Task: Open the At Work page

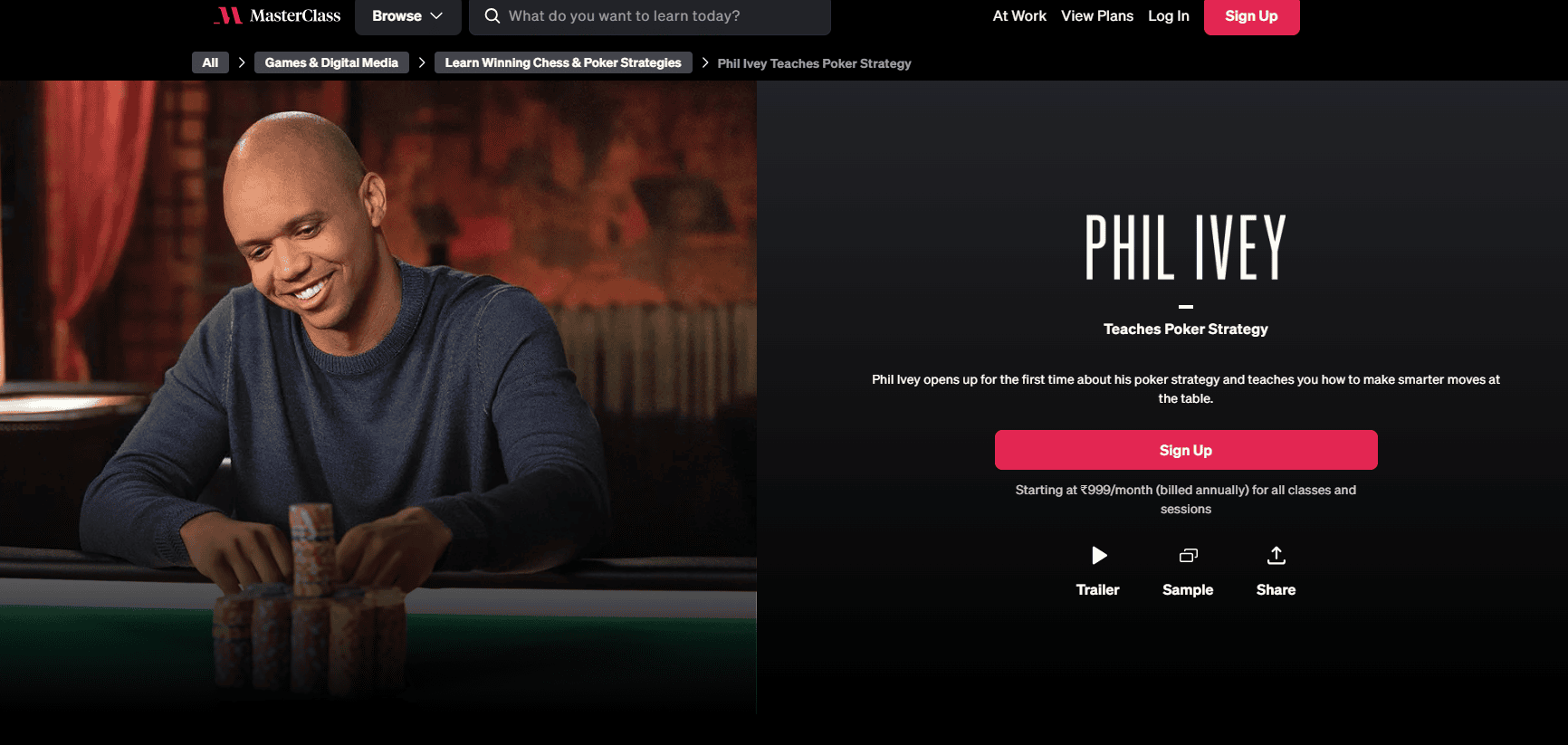Action: (1019, 15)
